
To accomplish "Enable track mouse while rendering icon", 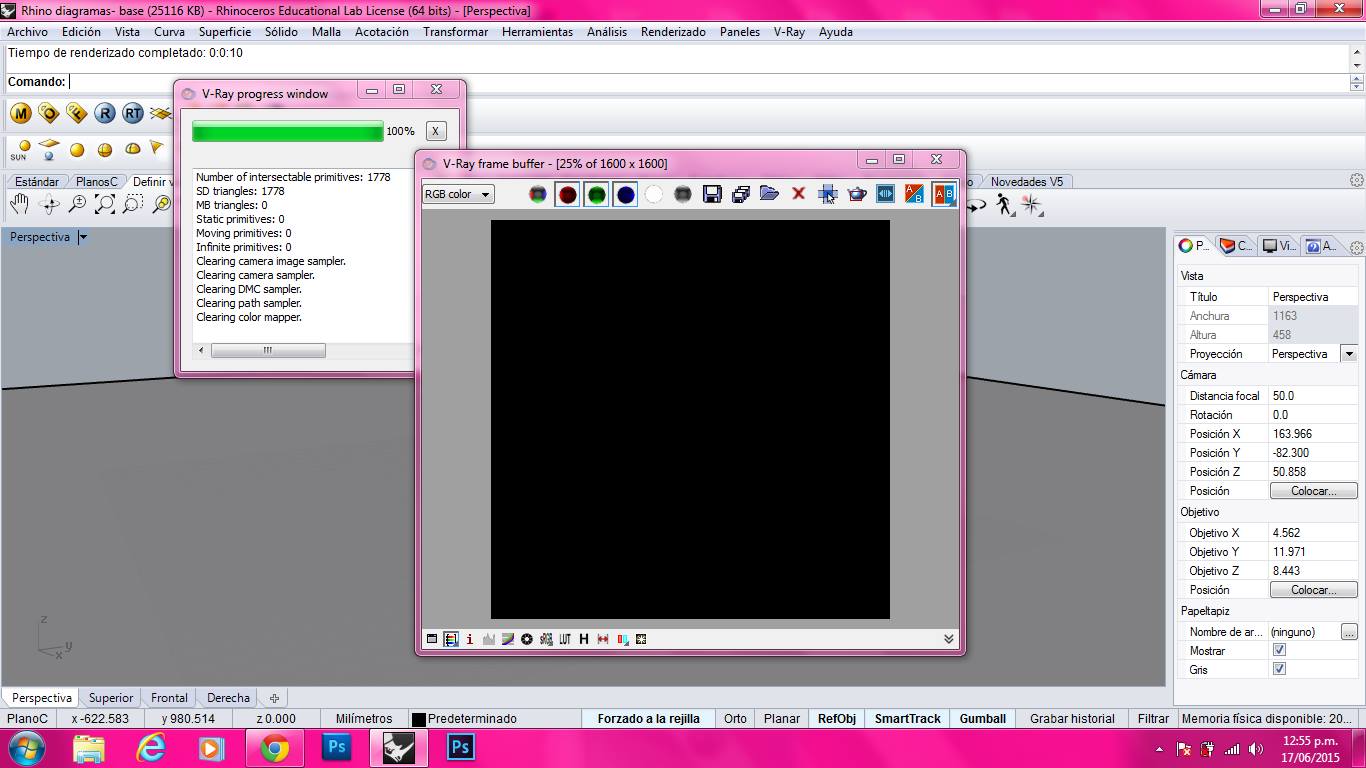I will 828,194.
